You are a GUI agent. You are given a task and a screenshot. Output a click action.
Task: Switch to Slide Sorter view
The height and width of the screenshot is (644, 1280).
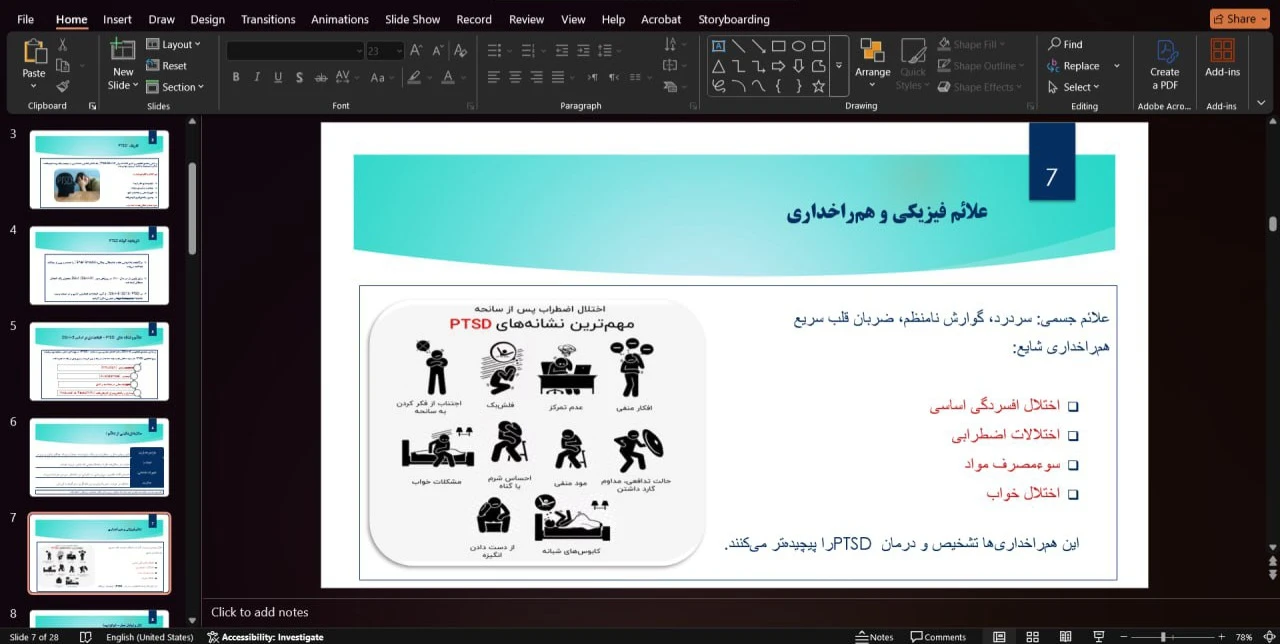1033,637
